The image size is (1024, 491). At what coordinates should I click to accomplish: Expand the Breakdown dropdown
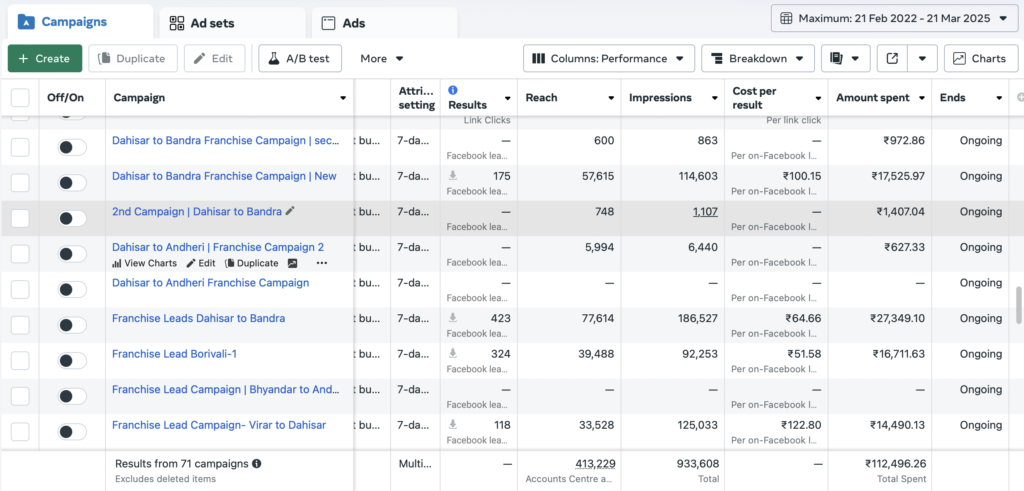757,59
